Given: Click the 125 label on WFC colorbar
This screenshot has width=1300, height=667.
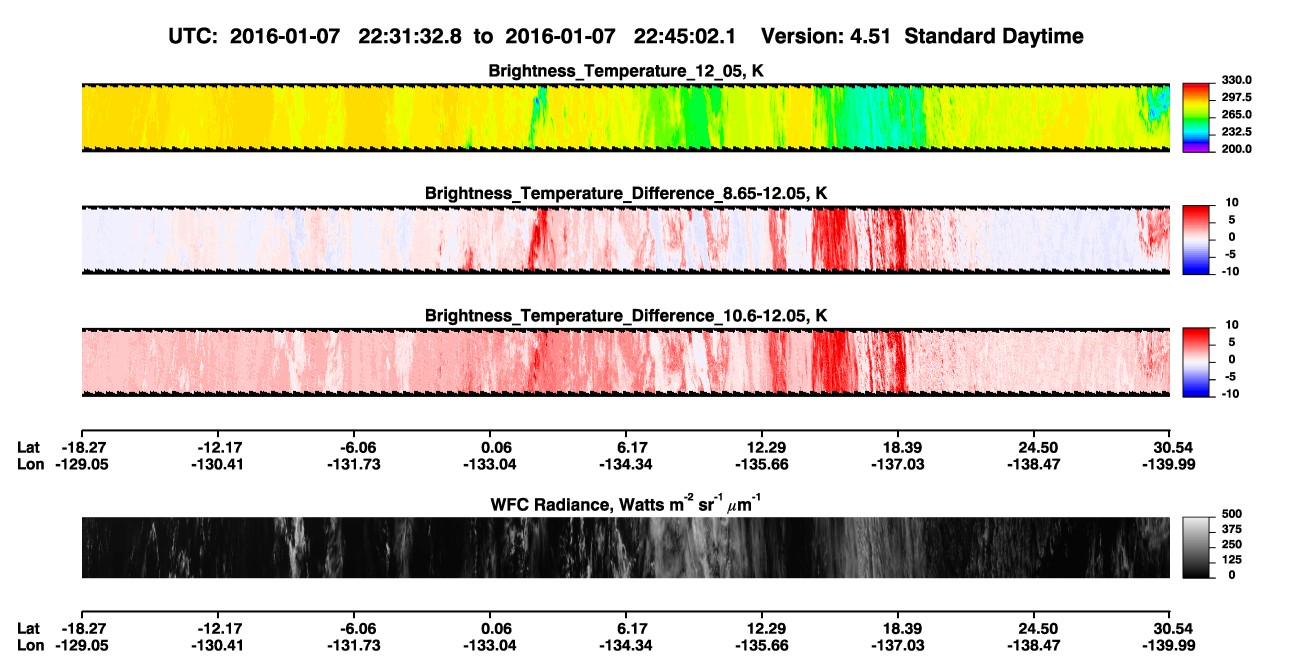Looking at the screenshot, I should (1231, 560).
